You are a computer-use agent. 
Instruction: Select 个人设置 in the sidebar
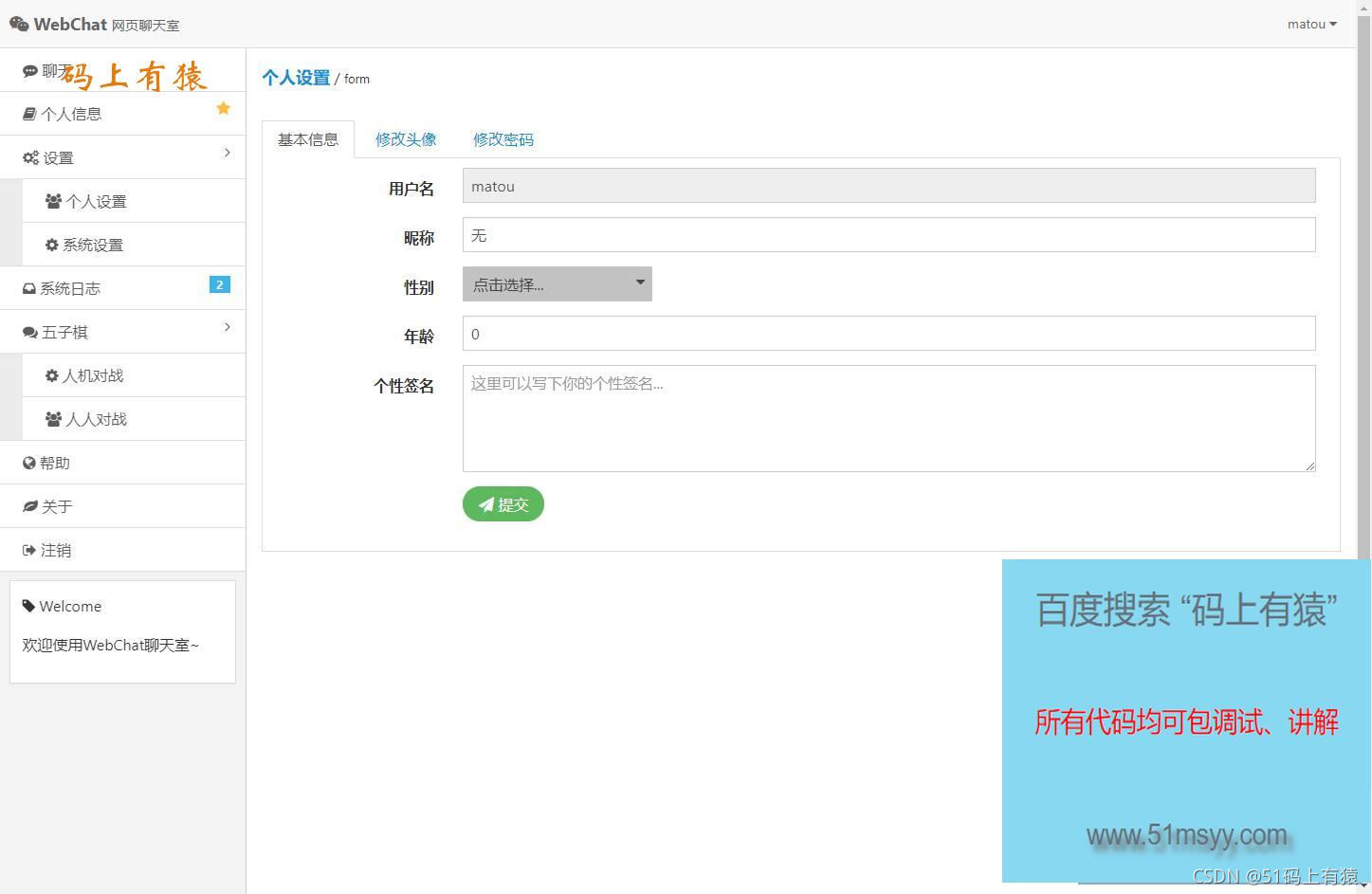click(134, 201)
